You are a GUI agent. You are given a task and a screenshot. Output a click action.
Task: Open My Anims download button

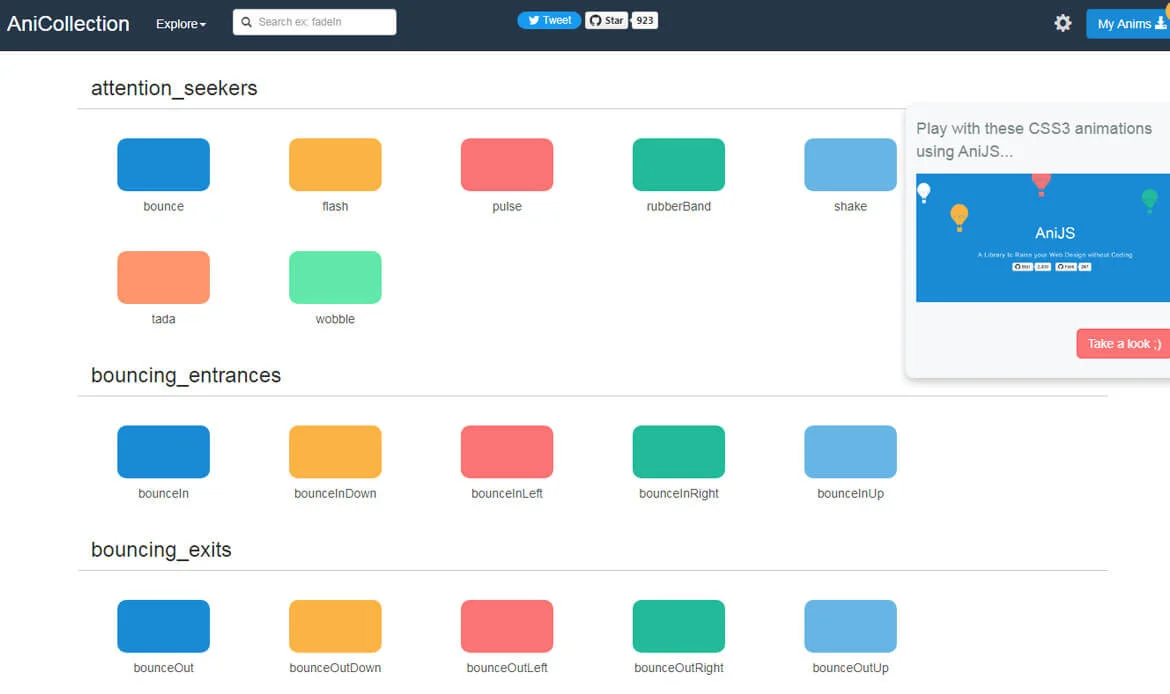click(1130, 24)
